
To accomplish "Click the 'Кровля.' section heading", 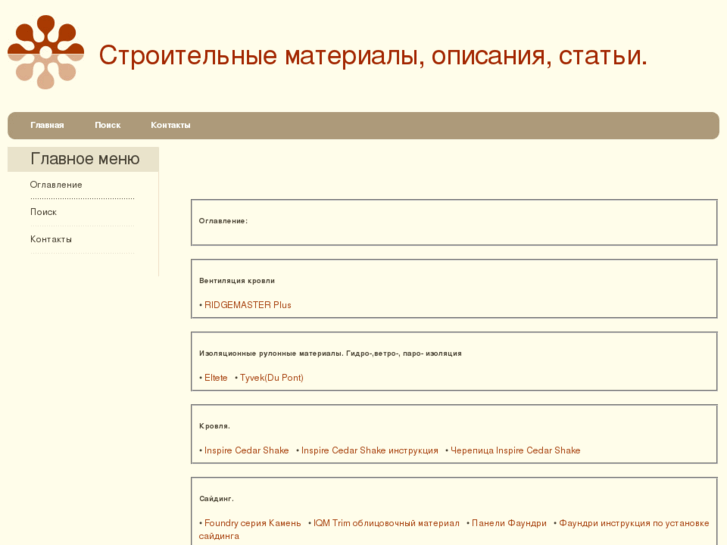I will tap(215, 426).
